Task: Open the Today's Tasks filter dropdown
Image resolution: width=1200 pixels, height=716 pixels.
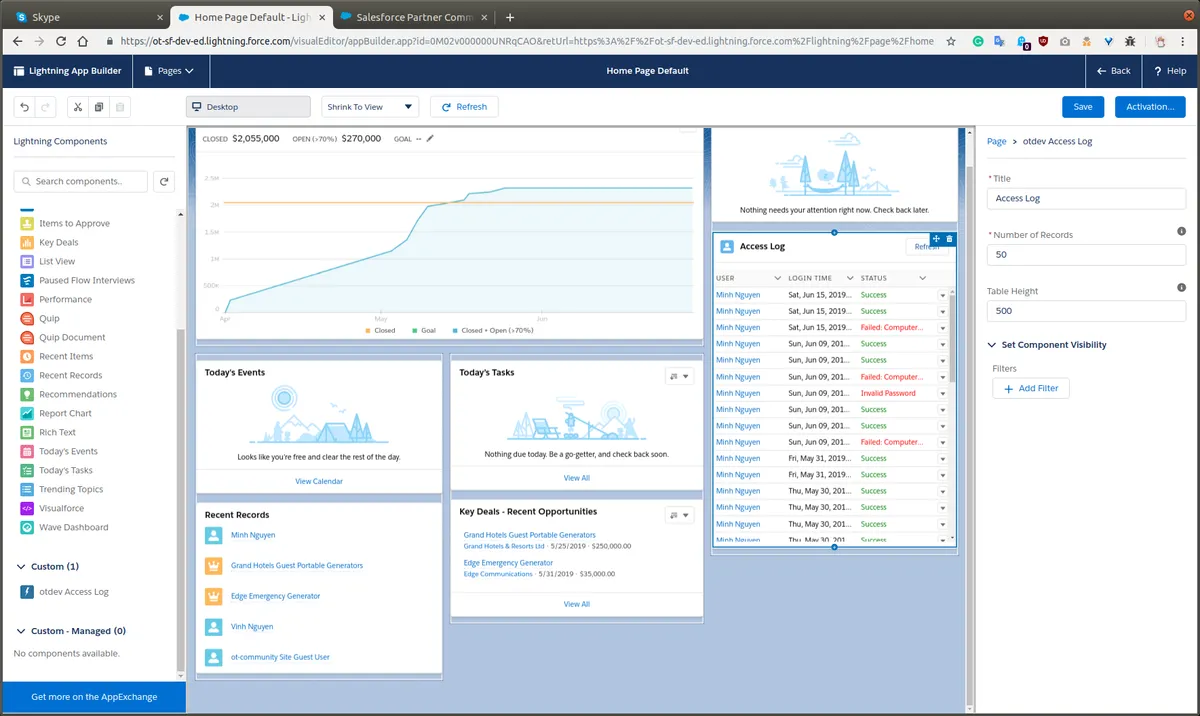Action: click(x=679, y=375)
